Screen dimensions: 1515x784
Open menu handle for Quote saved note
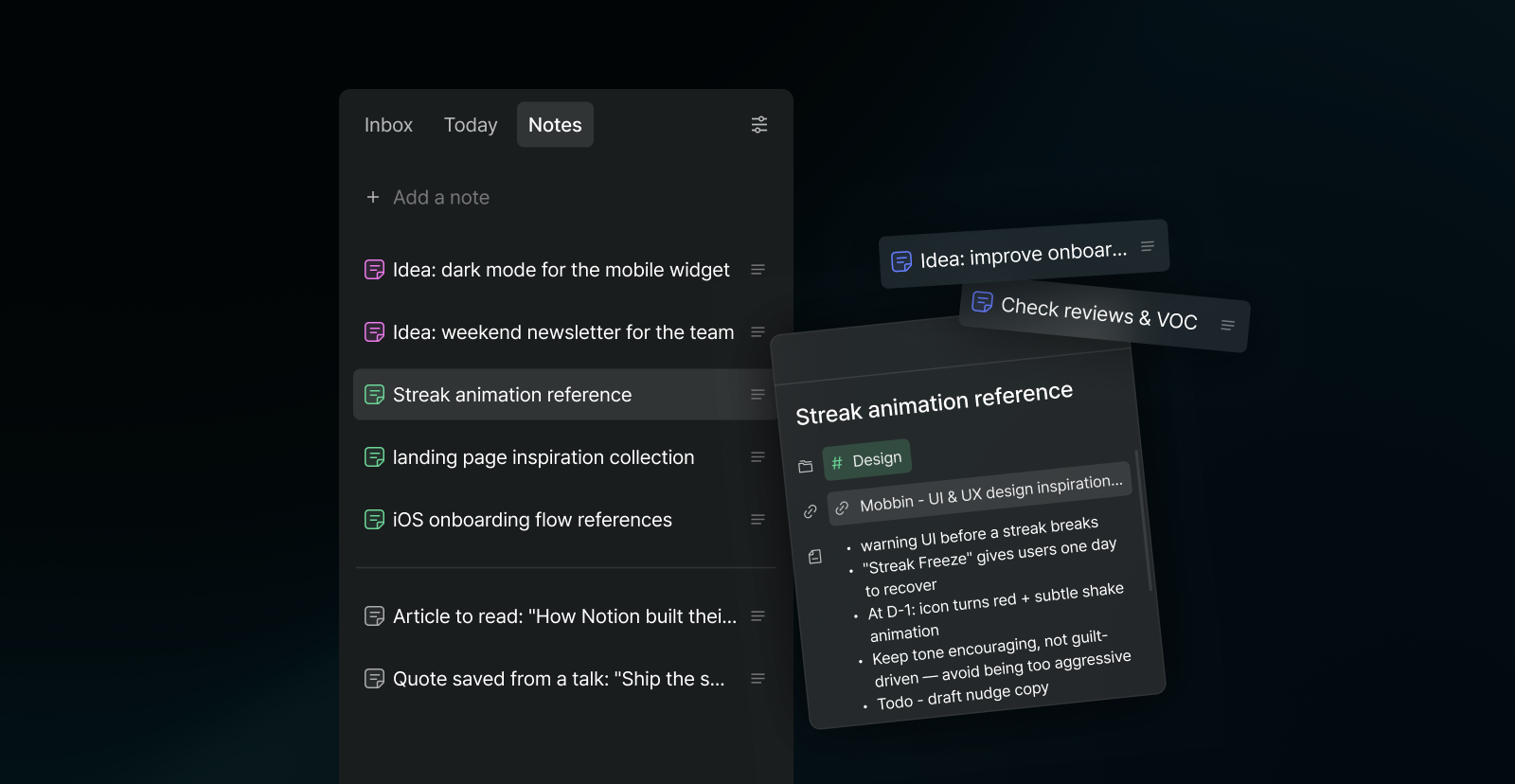[757, 679]
